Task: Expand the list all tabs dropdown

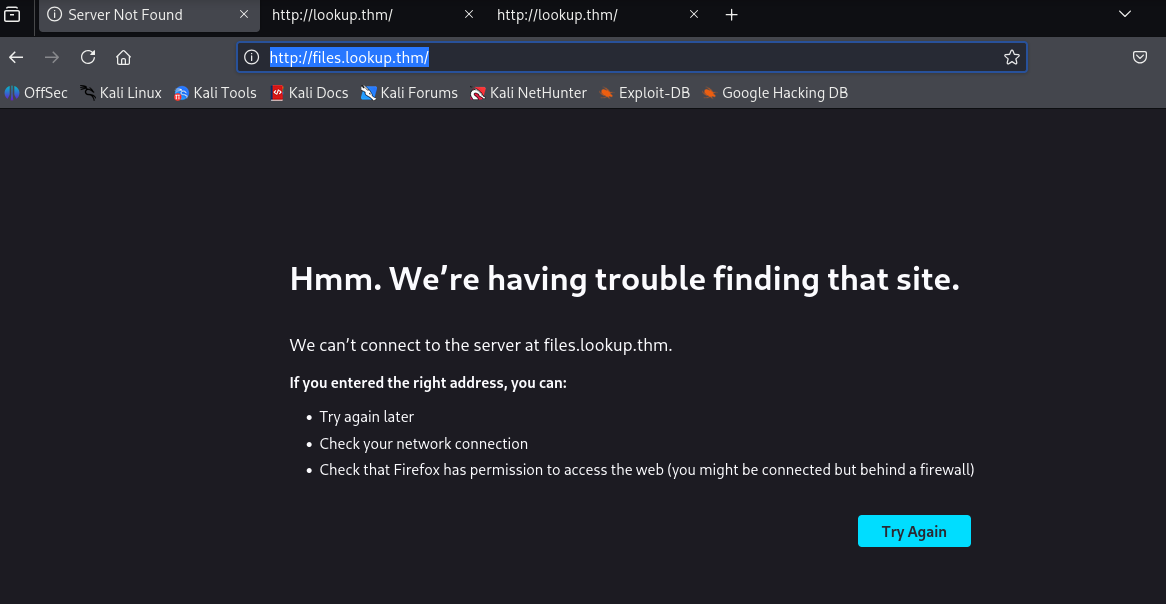Action: coord(1124,15)
